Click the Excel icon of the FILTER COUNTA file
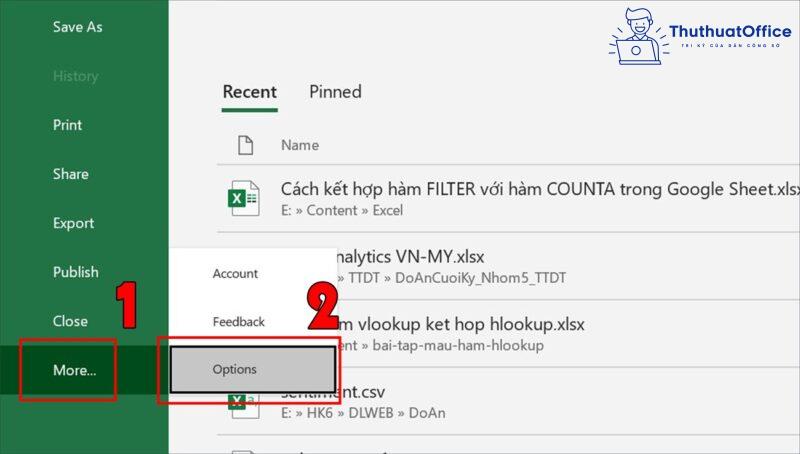The width and height of the screenshot is (800, 454). tap(243, 198)
